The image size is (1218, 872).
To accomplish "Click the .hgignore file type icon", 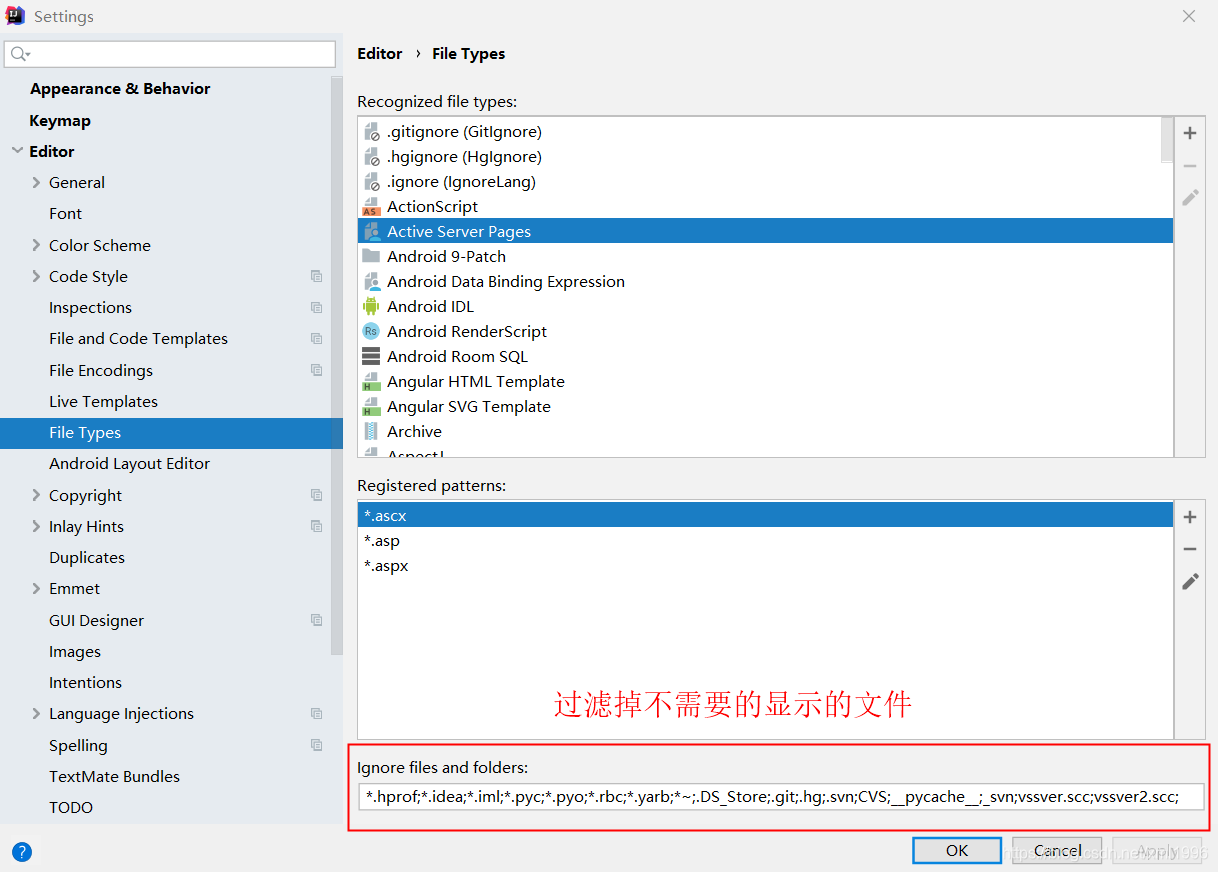I will [371, 156].
